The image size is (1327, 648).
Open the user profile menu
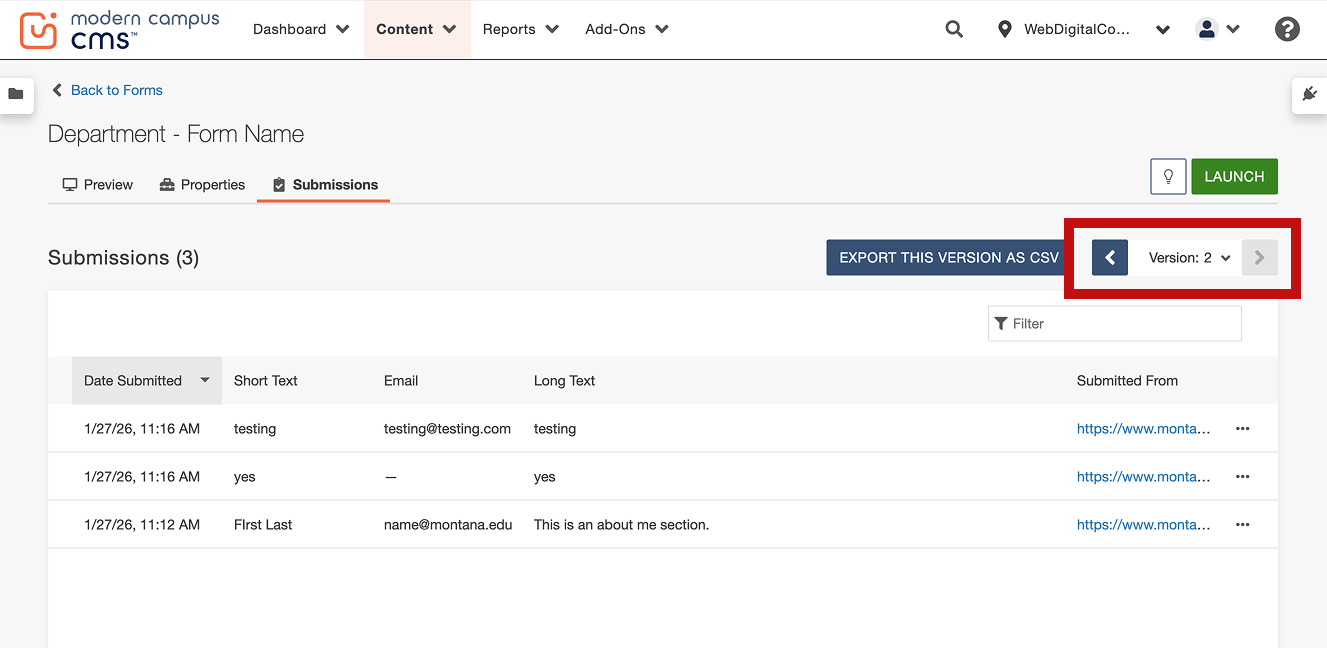[1217, 29]
